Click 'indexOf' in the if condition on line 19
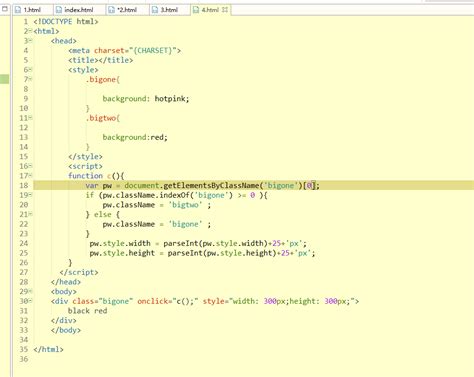 click(x=174, y=195)
